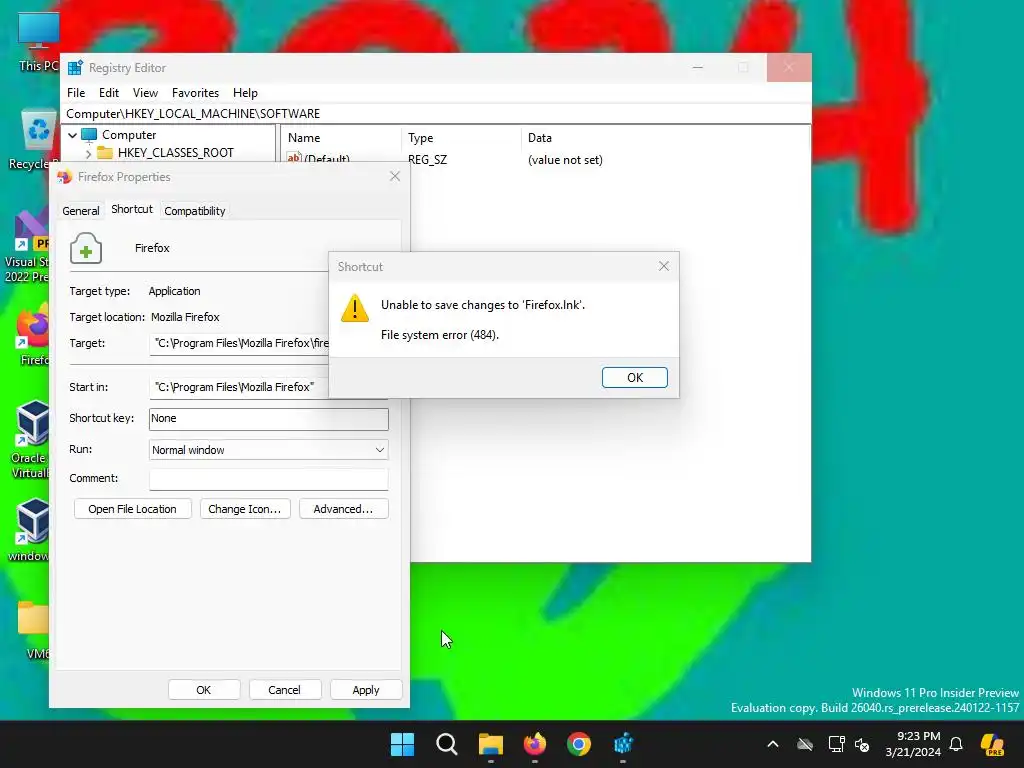Close the Shortcut error dialog with X

[664, 266]
